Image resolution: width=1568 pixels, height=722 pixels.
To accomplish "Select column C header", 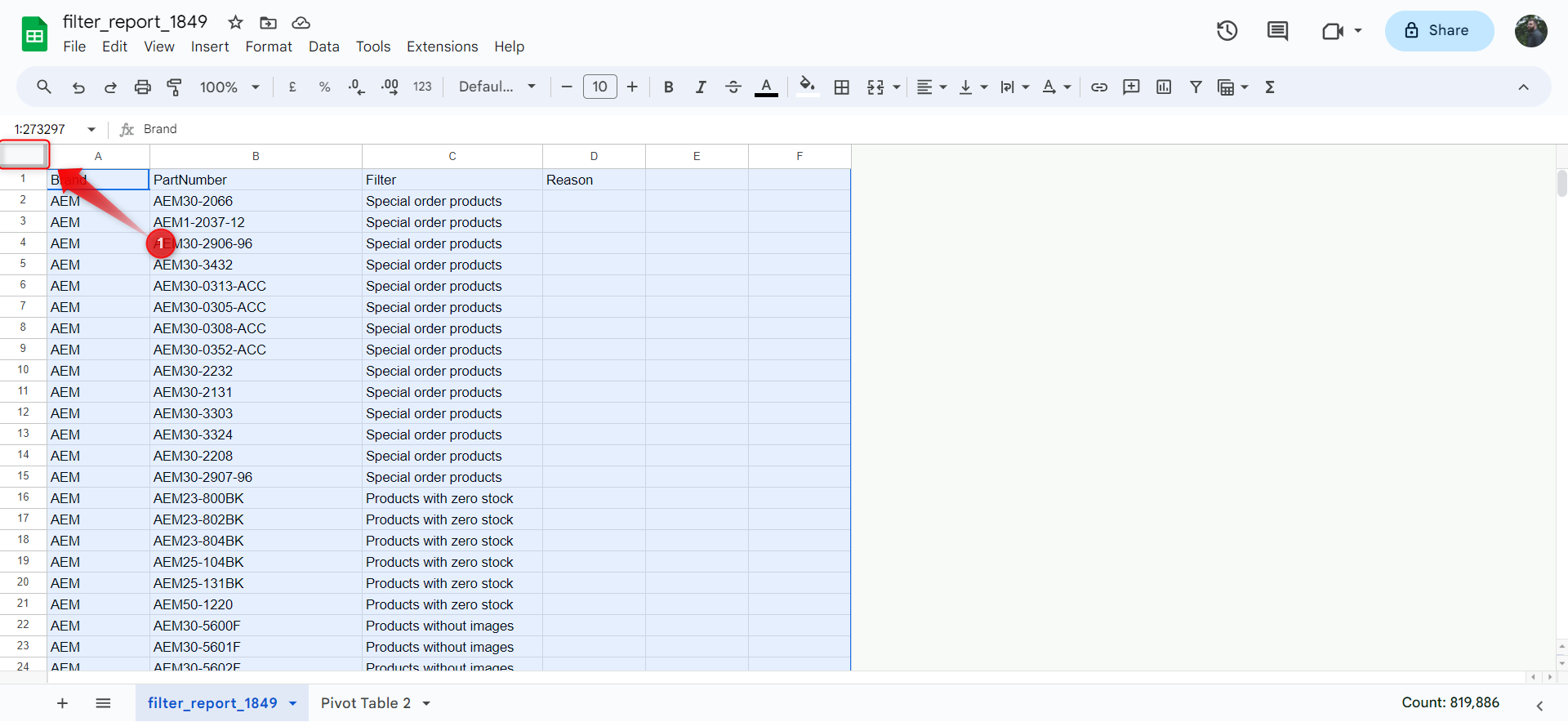I will [452, 156].
